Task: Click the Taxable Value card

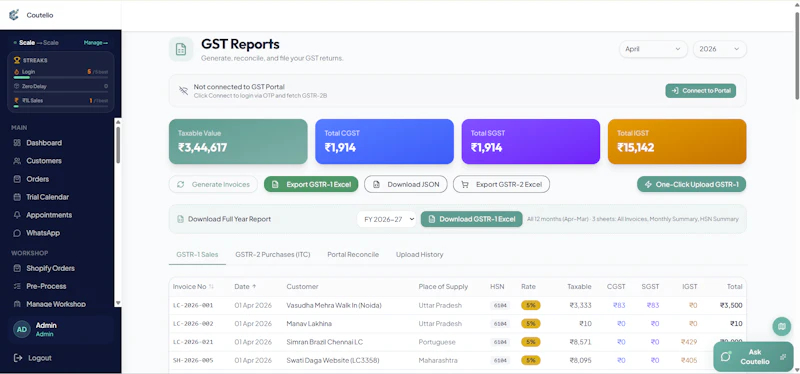Action: click(238, 141)
